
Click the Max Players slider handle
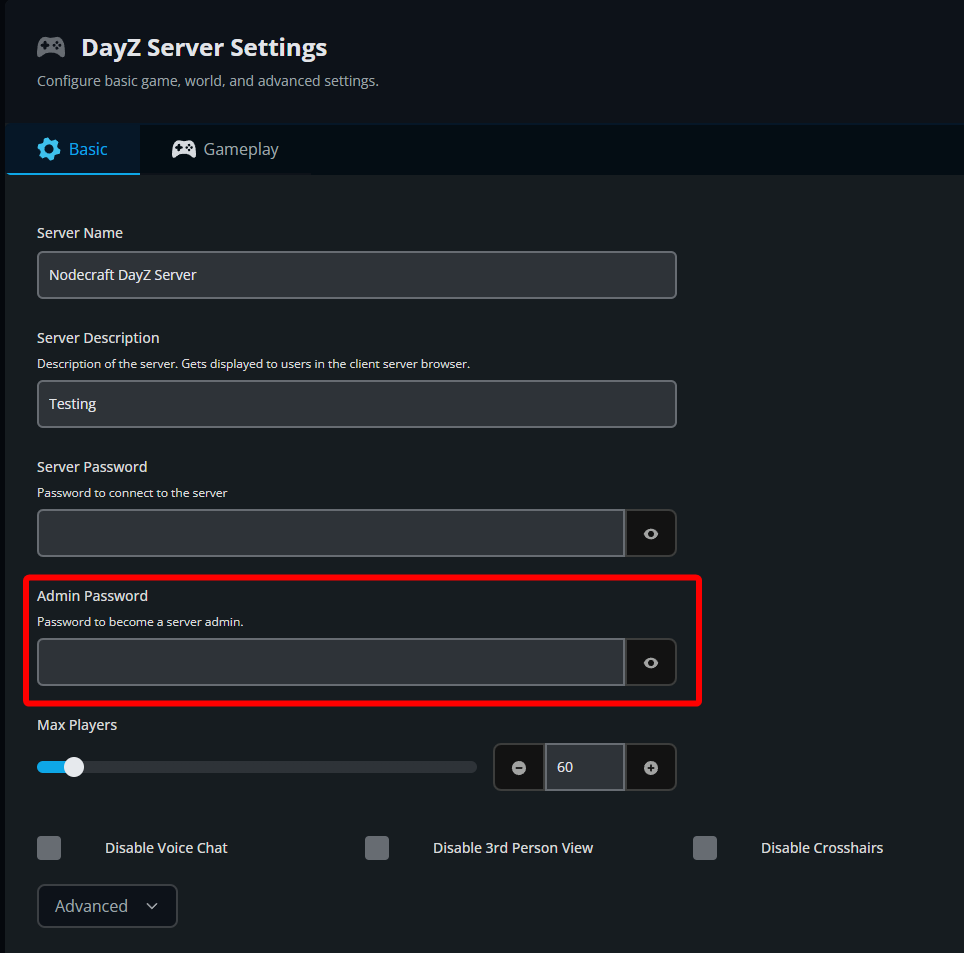tap(74, 767)
